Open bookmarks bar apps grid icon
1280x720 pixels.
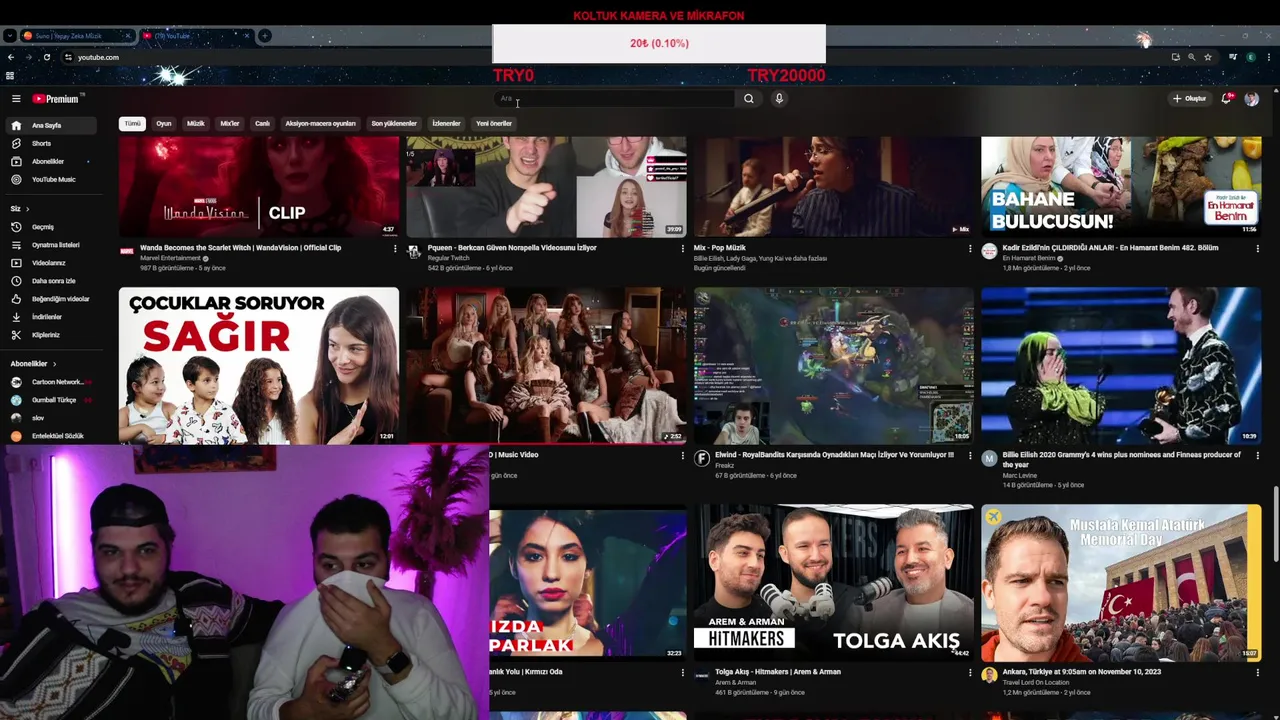click(10, 76)
